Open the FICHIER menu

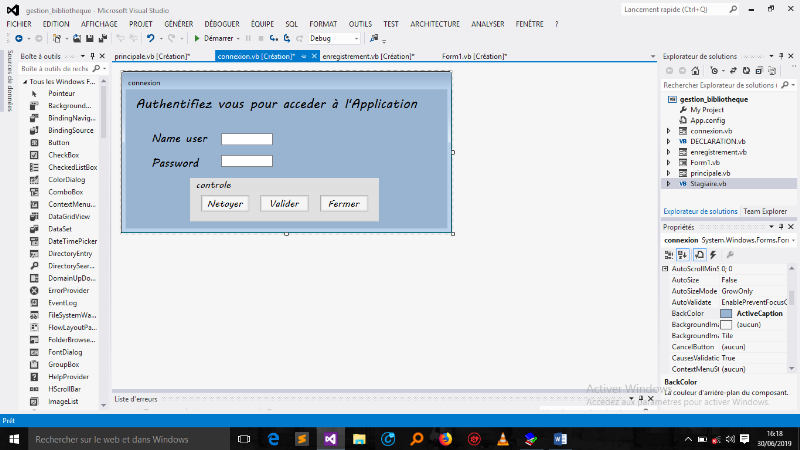point(19,24)
